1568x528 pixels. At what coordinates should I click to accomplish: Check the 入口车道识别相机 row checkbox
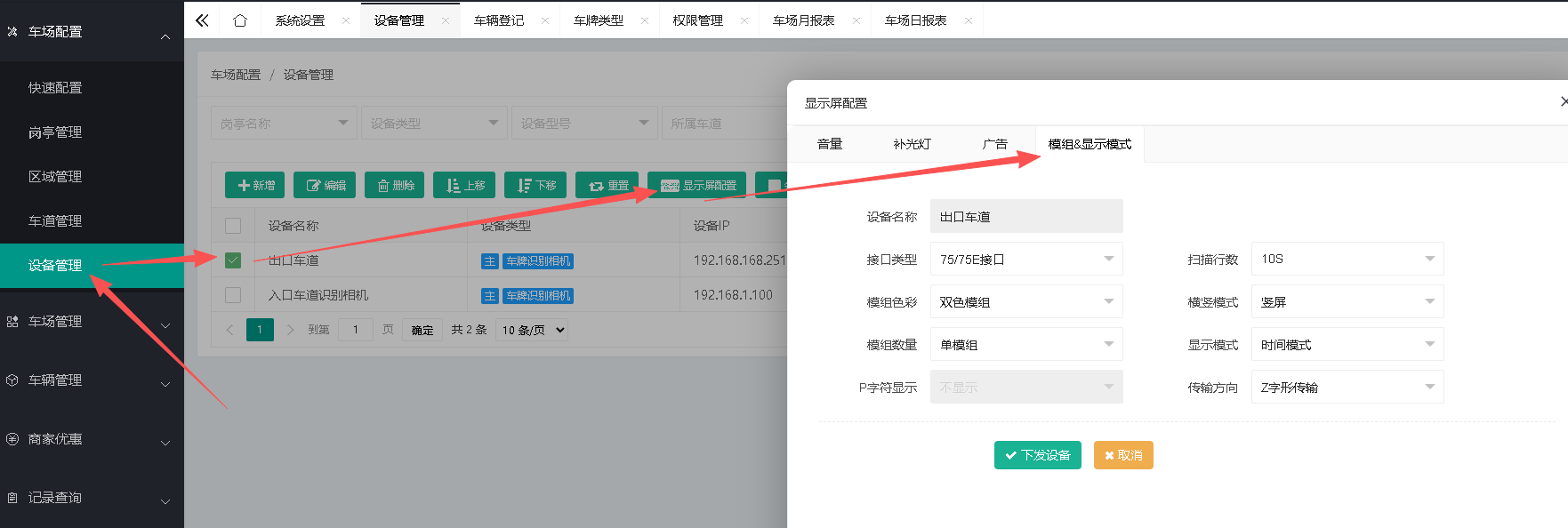point(233,294)
